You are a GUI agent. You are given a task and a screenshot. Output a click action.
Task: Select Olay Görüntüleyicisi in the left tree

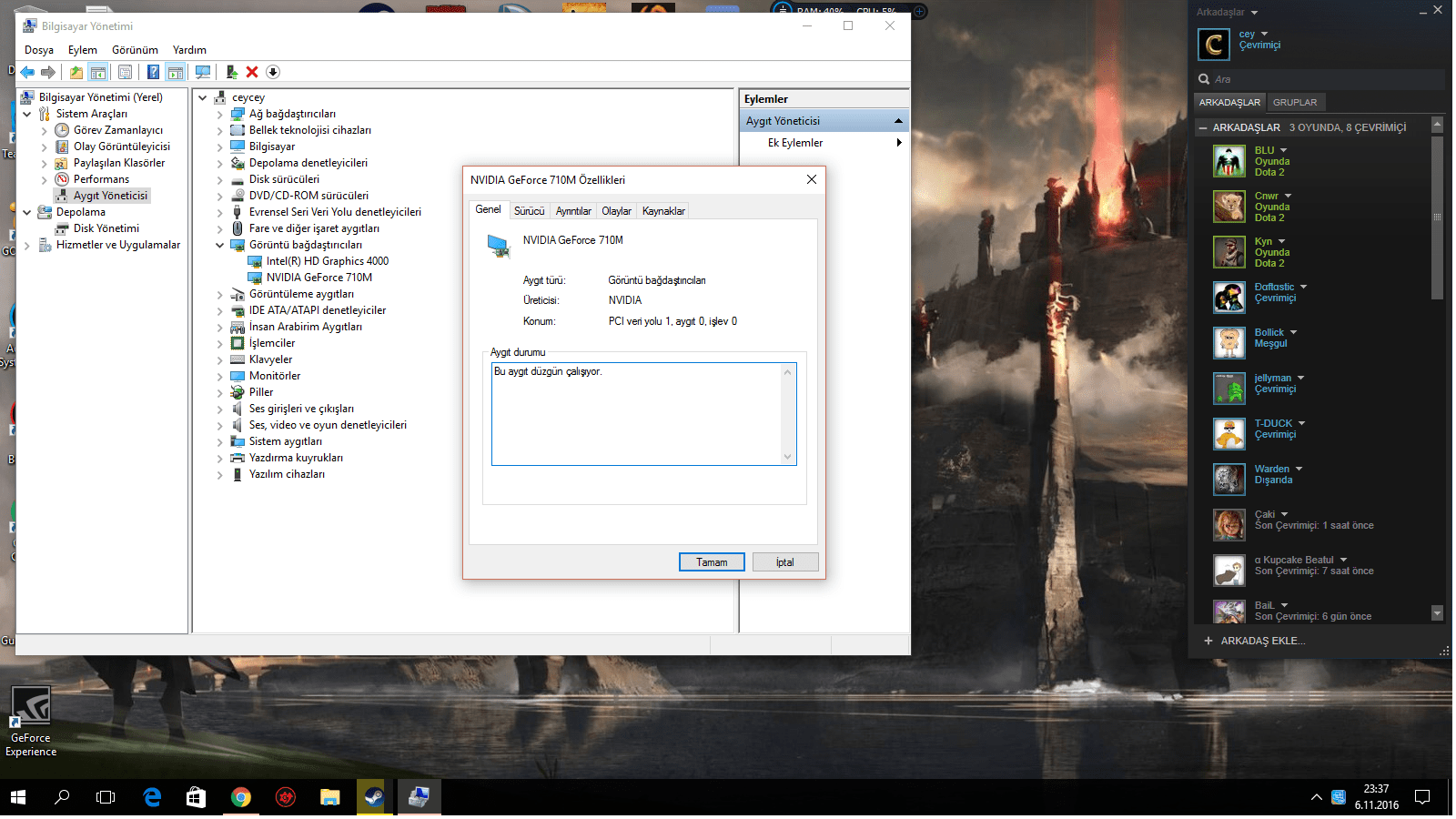(x=122, y=147)
